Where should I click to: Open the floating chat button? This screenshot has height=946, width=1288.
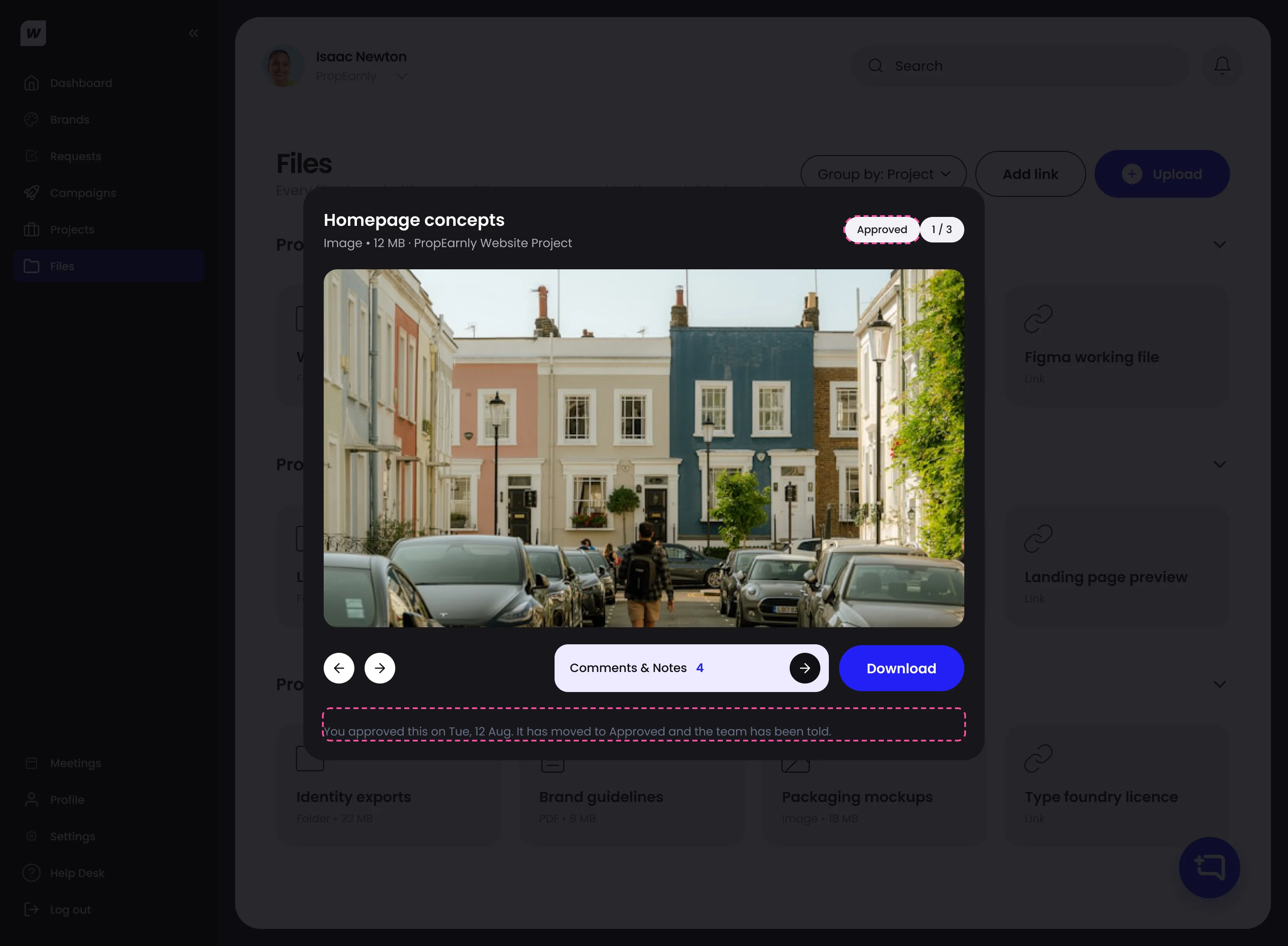pos(1210,868)
